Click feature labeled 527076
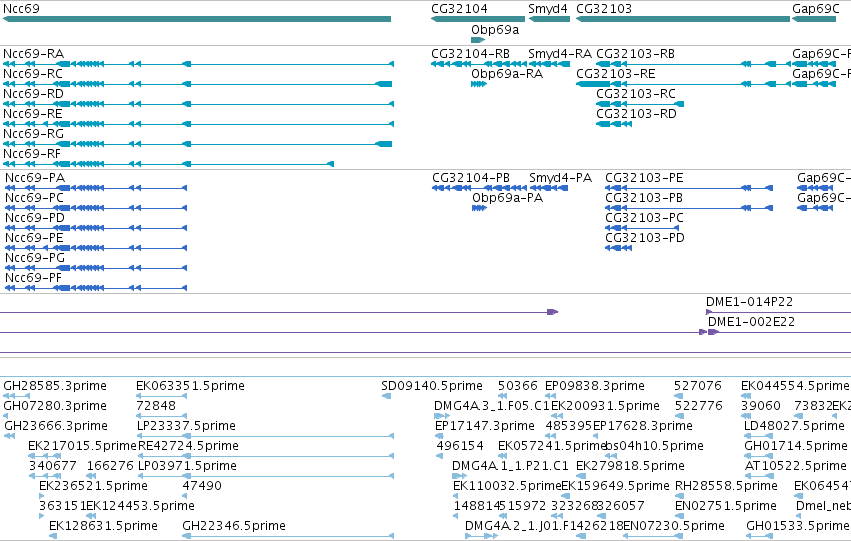 (x=698, y=386)
